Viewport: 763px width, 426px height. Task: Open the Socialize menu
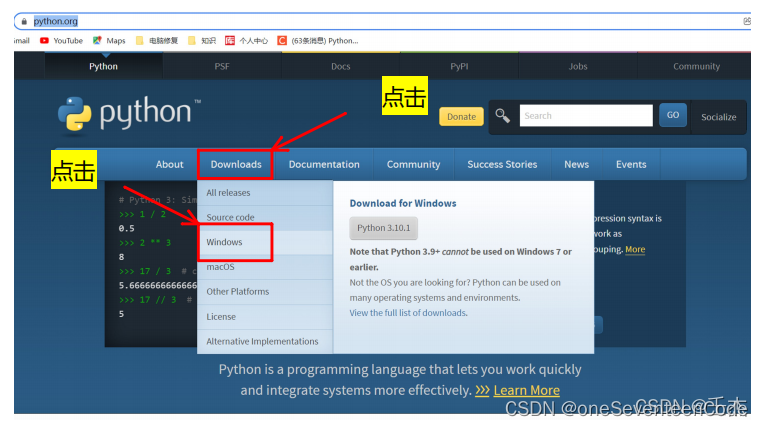click(718, 117)
